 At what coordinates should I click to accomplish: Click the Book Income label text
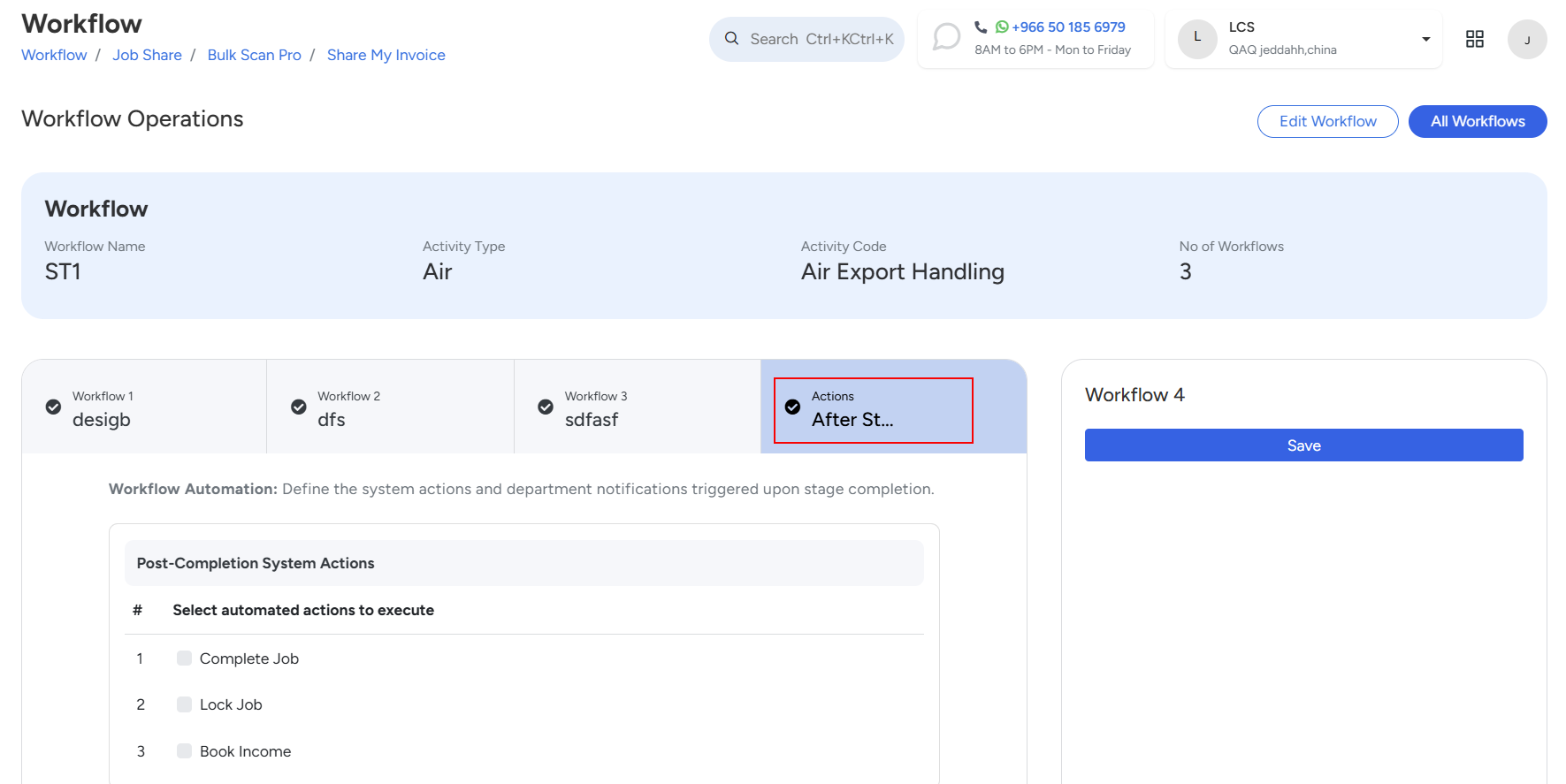[x=245, y=751]
